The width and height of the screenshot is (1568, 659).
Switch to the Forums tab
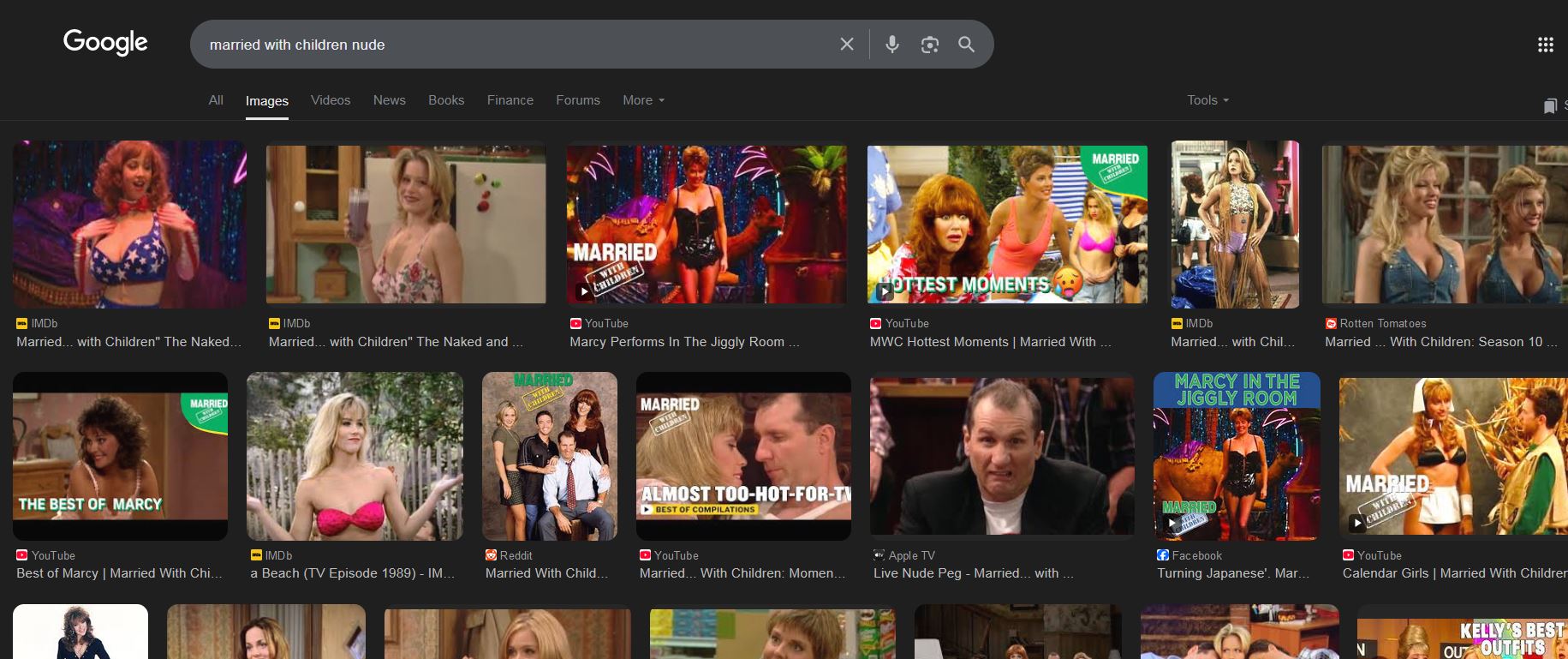click(x=578, y=100)
